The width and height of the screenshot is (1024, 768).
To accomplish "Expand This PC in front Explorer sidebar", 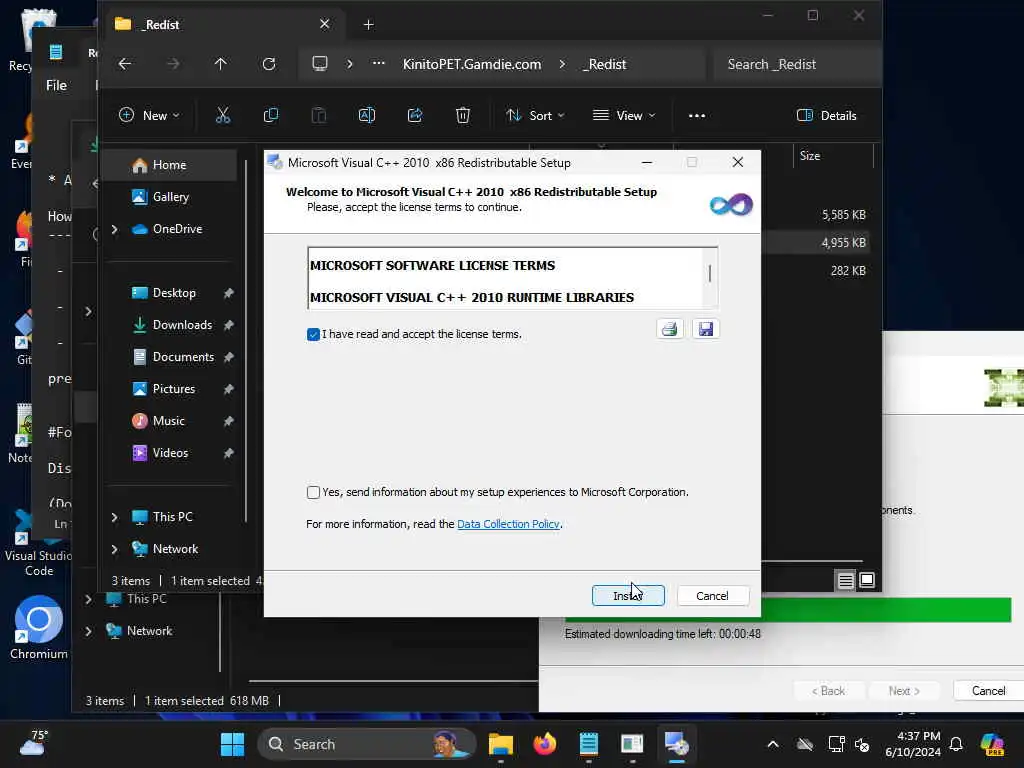I will pyautogui.click(x=115, y=517).
